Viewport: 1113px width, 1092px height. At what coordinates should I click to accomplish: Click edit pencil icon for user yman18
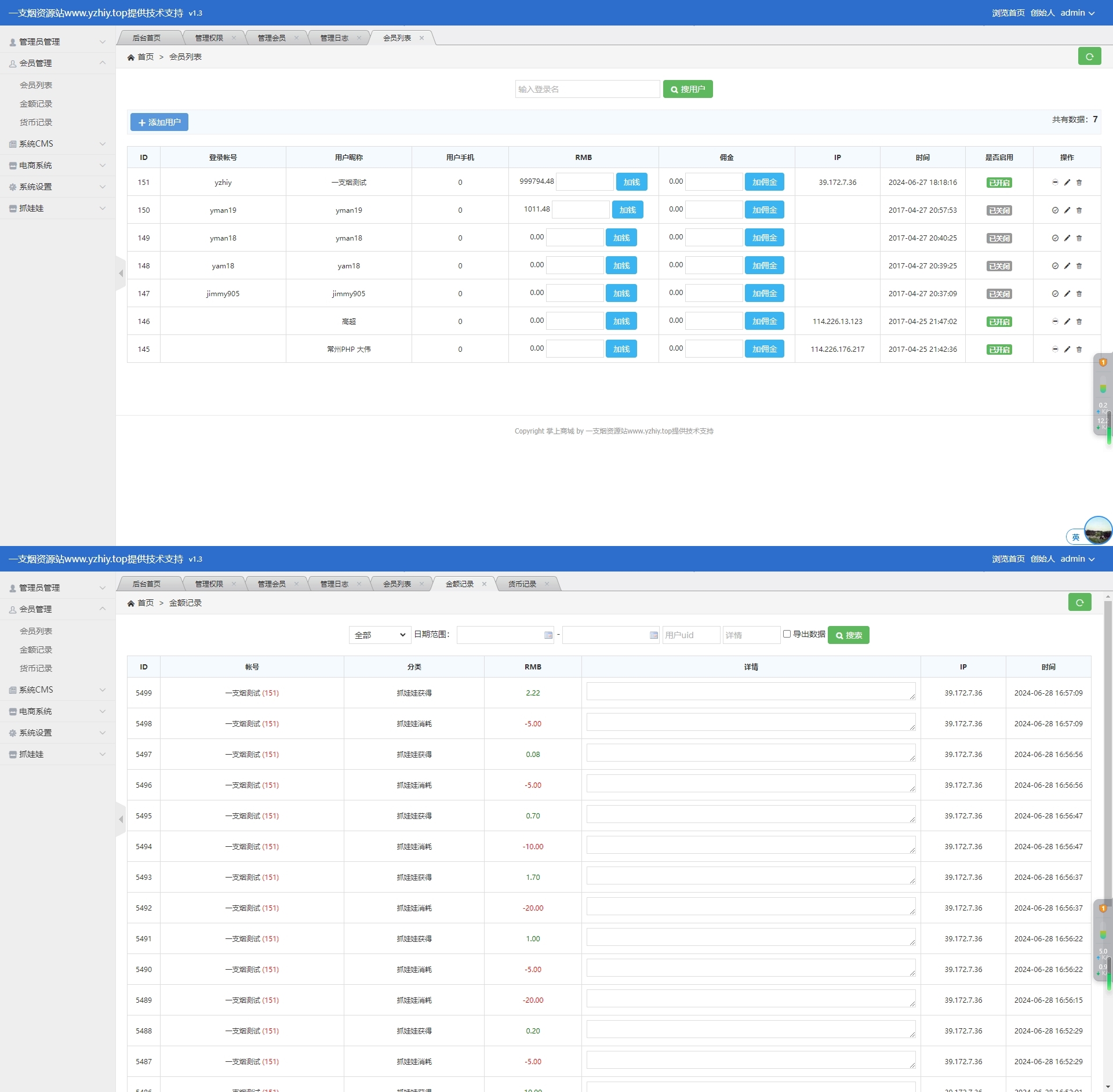point(1067,238)
